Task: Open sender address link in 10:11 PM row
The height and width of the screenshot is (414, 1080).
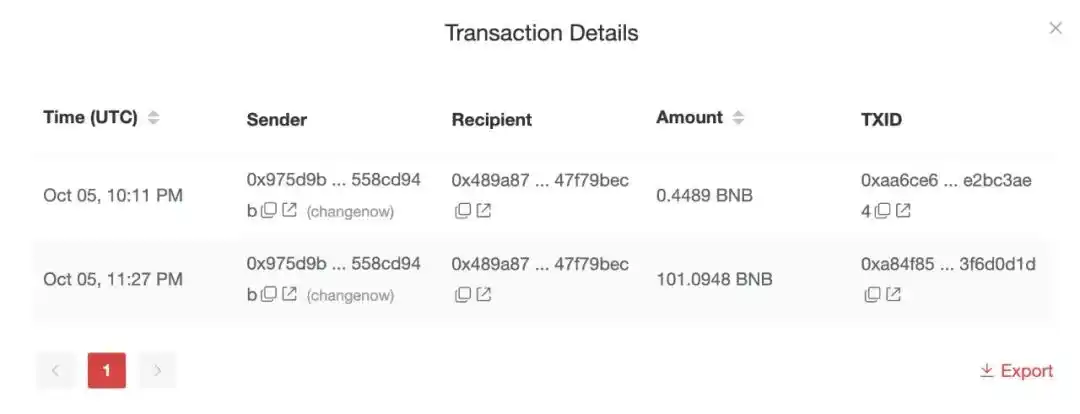Action: pyautogui.click(x=290, y=210)
